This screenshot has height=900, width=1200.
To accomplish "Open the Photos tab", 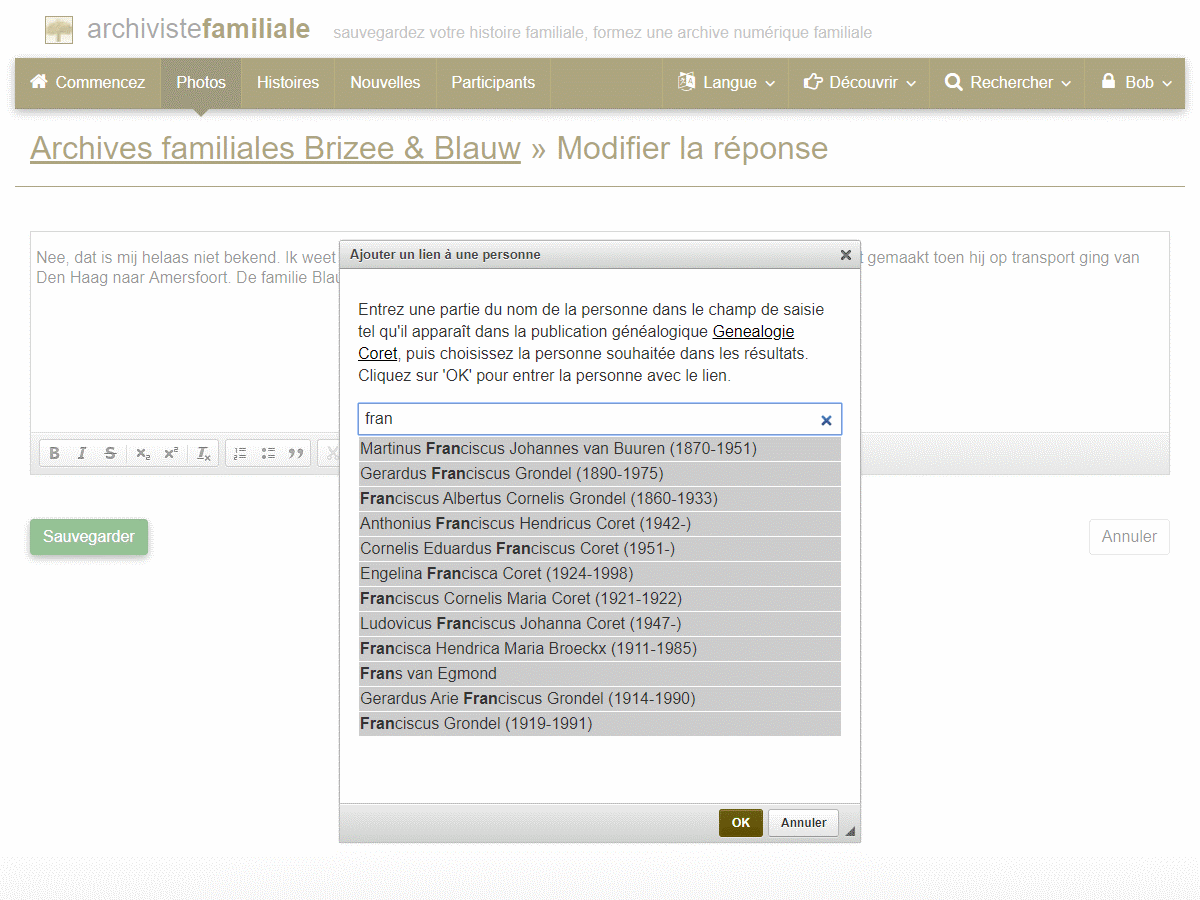I will click(x=201, y=83).
